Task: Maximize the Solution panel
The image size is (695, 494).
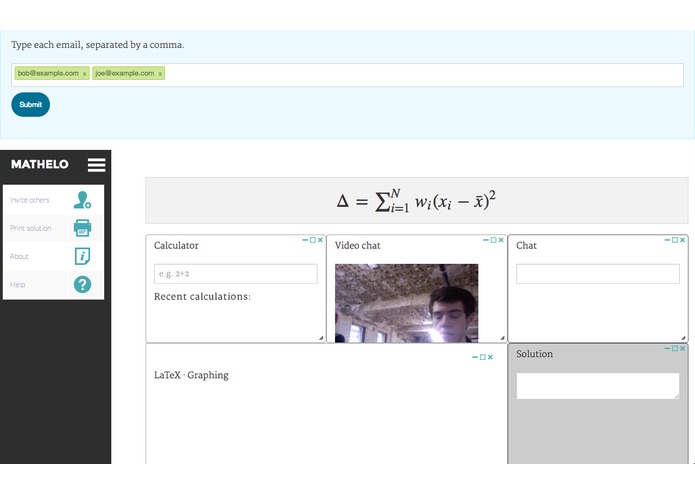Action: click(x=675, y=349)
